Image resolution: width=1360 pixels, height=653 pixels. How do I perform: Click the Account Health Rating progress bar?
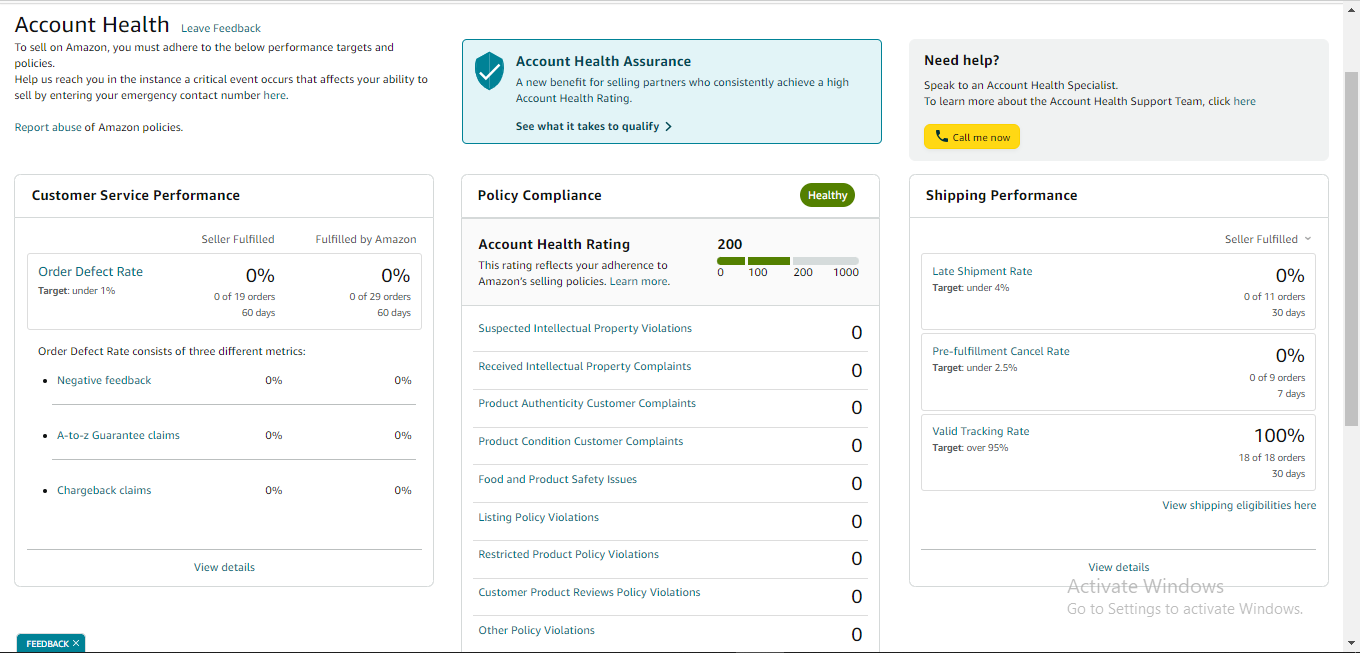coord(788,261)
